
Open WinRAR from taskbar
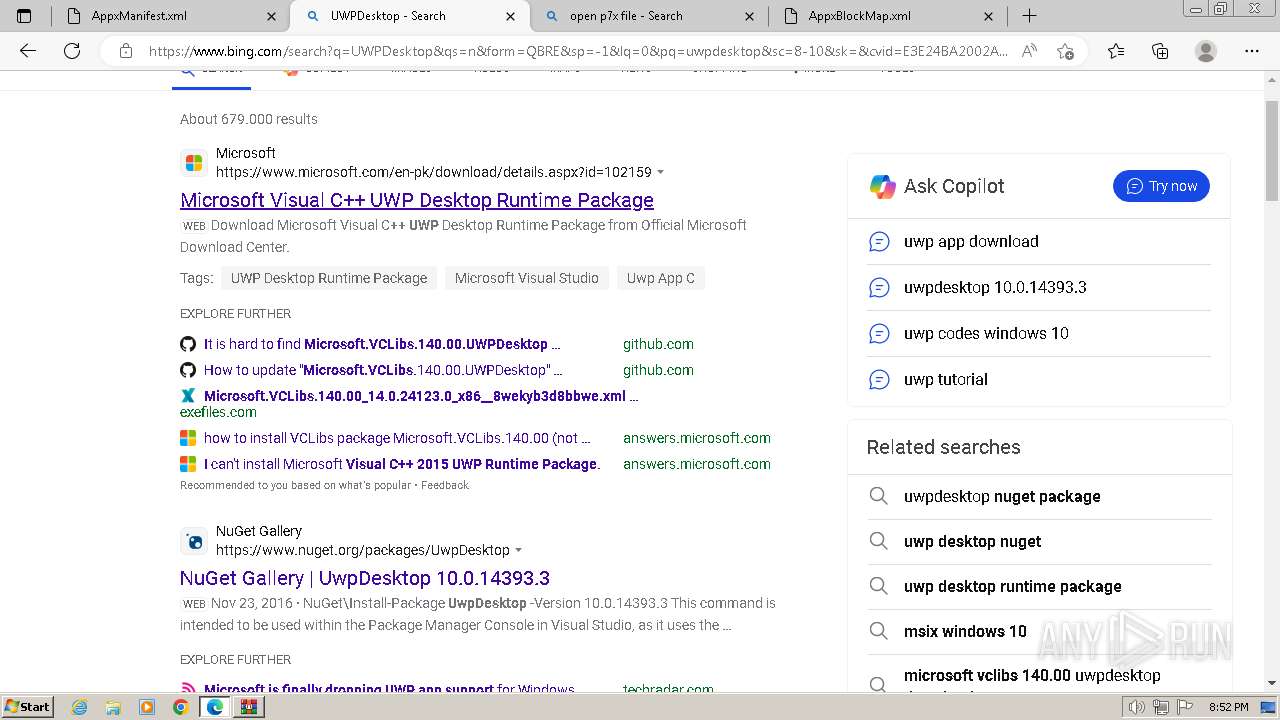(249, 707)
